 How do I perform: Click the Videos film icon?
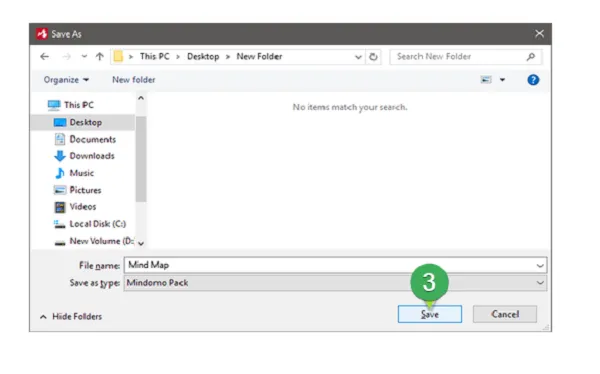pyautogui.click(x=60, y=207)
